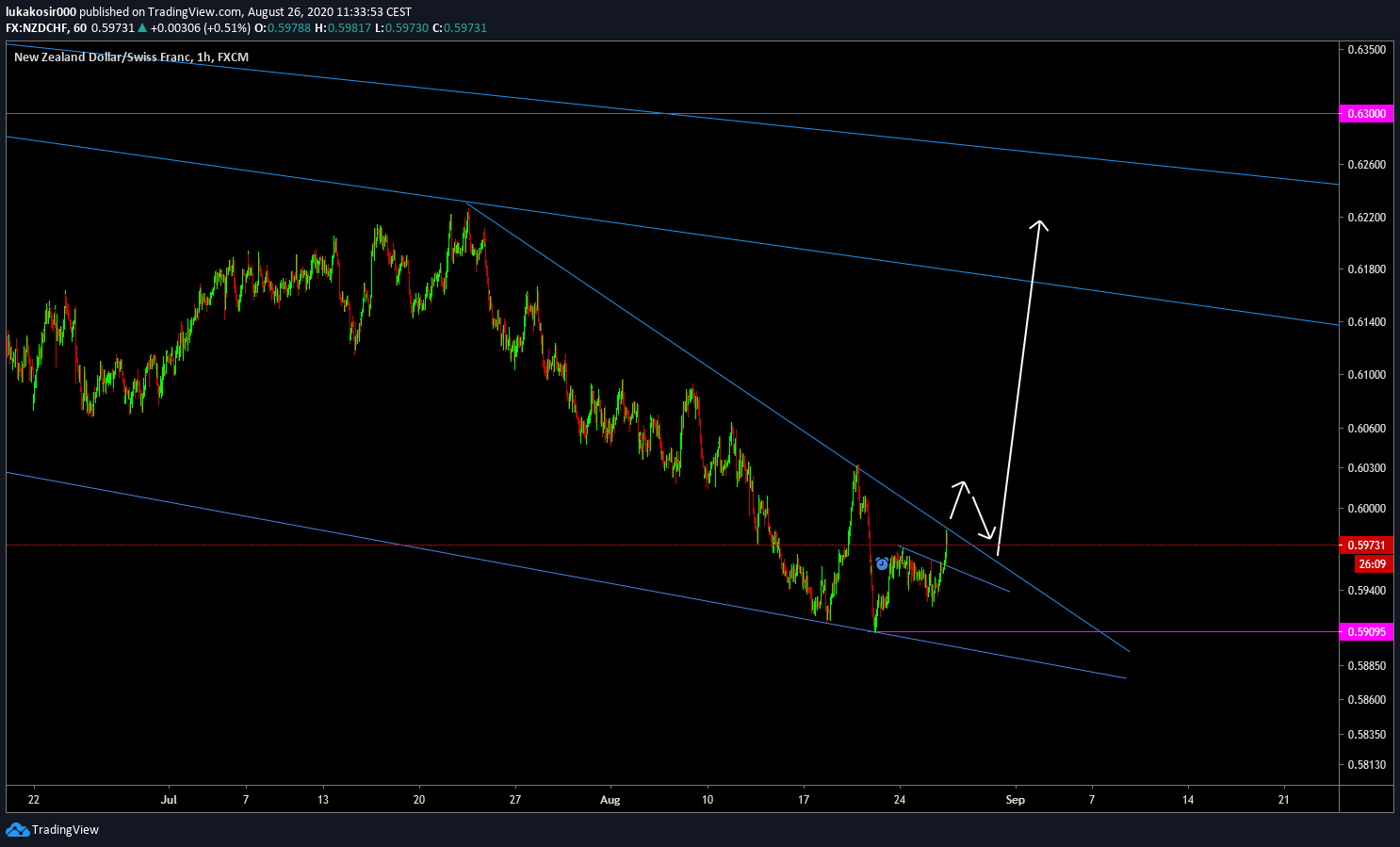Screen dimensions: 1400x847
Task: Click the blue alarm clock alert icon
Action: [882, 563]
